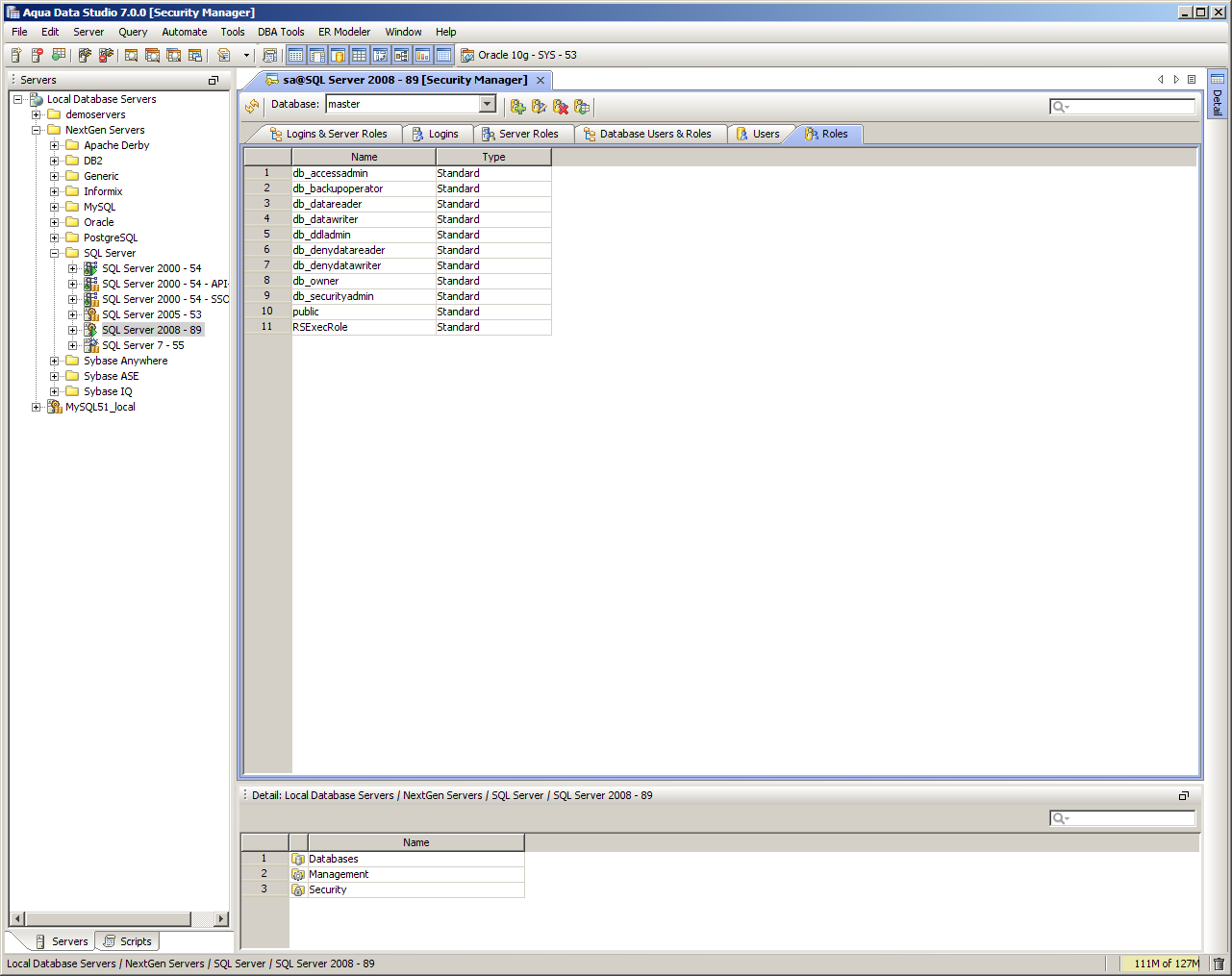The width and height of the screenshot is (1232, 976).
Task: Click the restore icon in the Detail panel header
Action: [1184, 795]
